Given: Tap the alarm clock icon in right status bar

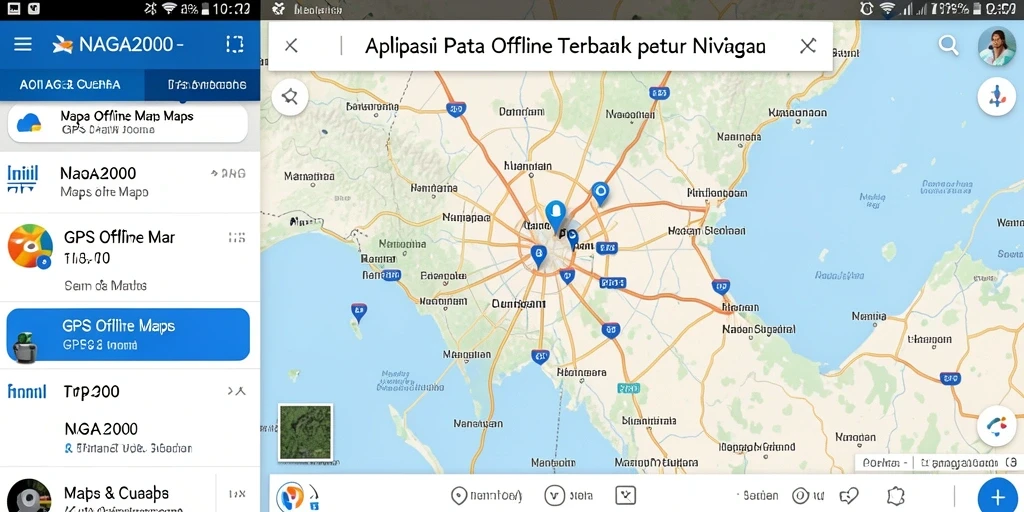Looking at the screenshot, I should 867,8.
